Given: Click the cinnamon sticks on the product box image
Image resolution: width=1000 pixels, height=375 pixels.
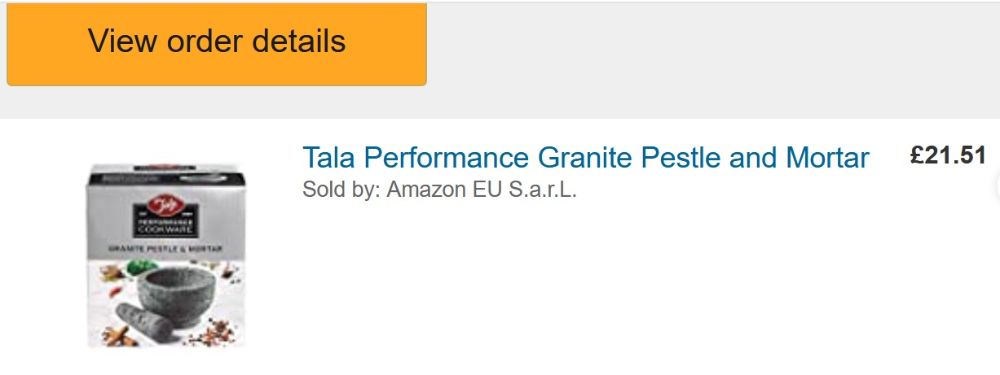Looking at the screenshot, I should click(x=119, y=335).
